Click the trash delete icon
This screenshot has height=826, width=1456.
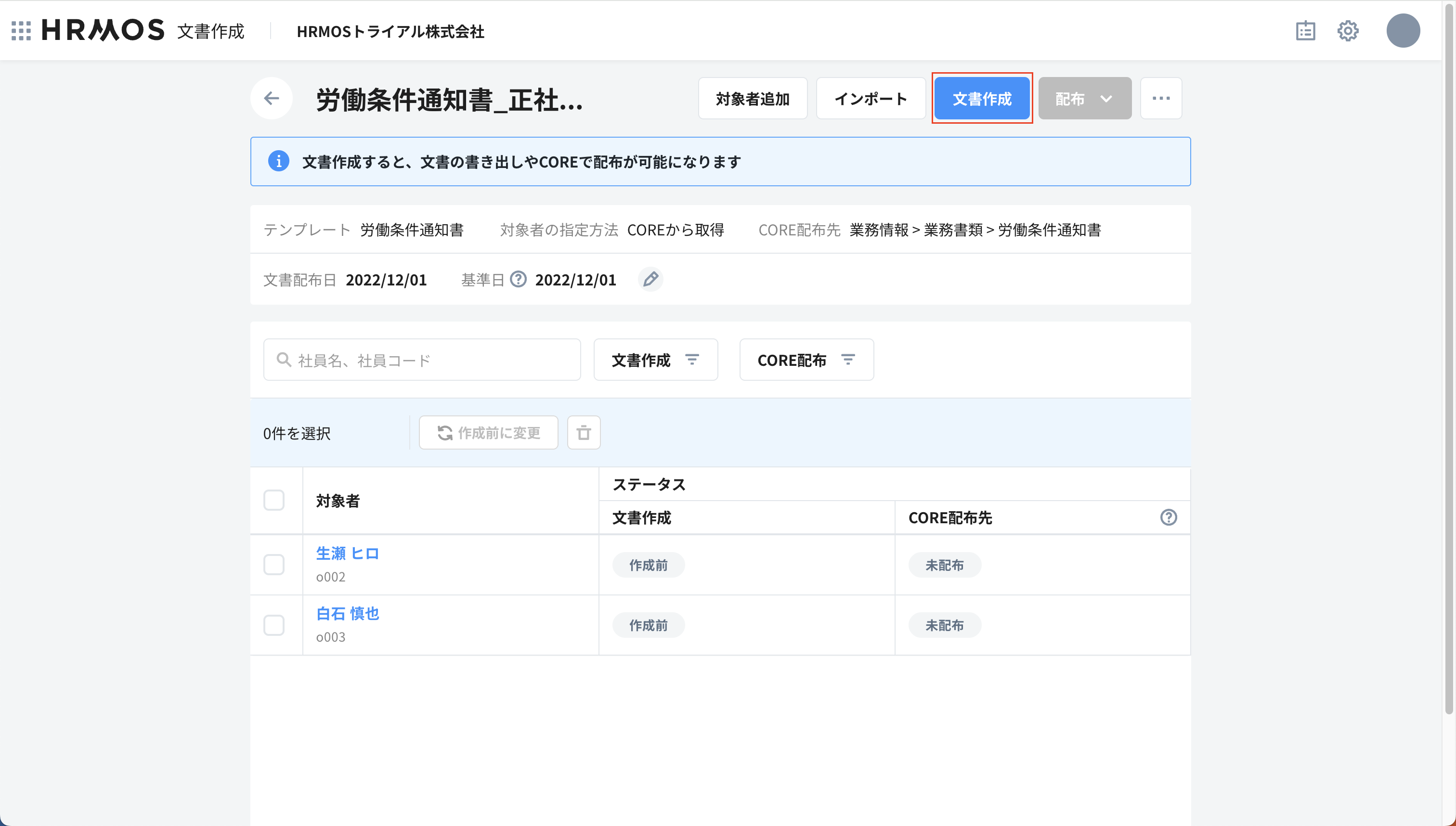583,433
